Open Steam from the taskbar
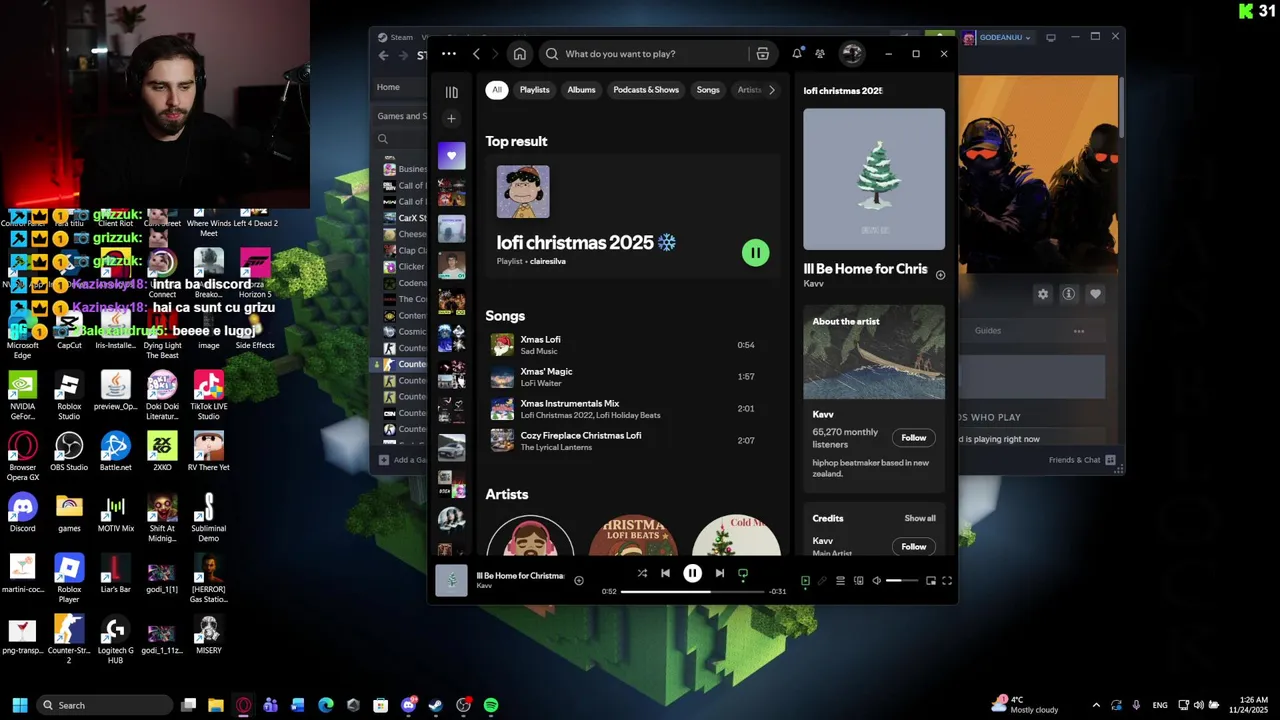Screen dimensions: 1280x720 click(436, 705)
